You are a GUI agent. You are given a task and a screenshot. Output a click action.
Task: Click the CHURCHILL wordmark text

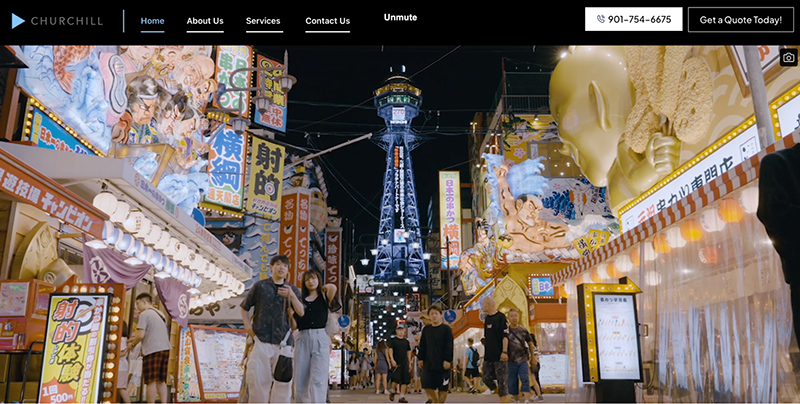[x=66, y=21]
